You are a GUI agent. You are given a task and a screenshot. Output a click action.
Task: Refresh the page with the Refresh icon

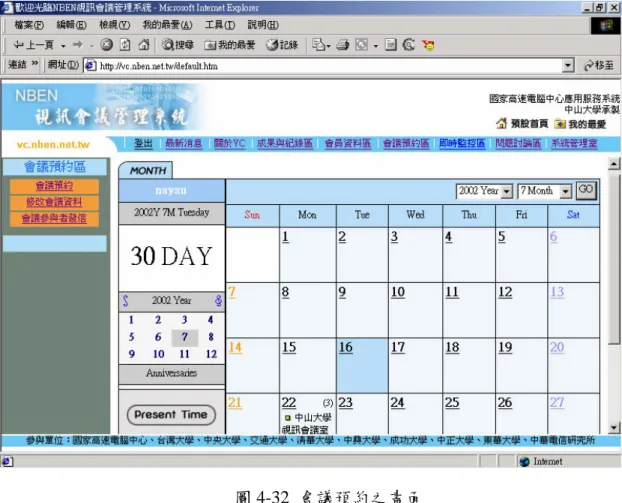coord(125,45)
